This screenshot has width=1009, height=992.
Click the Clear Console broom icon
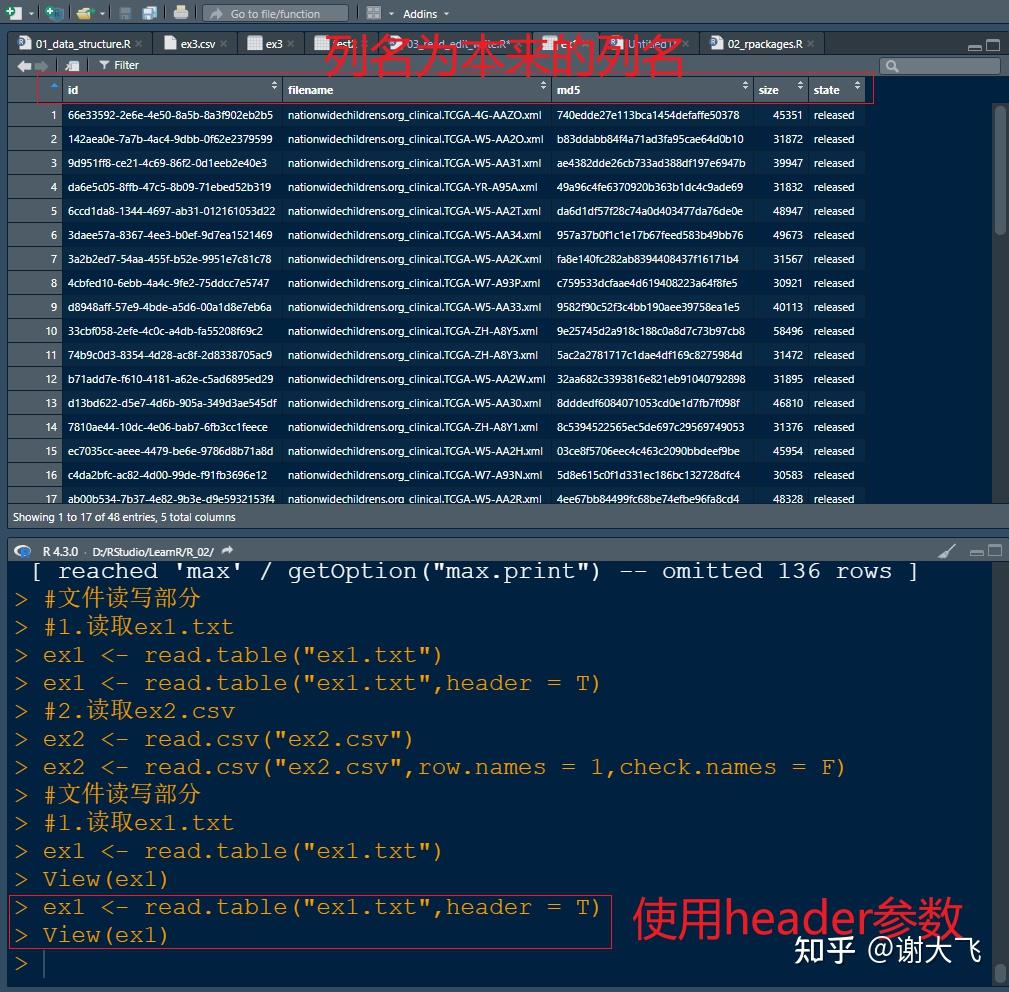tap(947, 551)
